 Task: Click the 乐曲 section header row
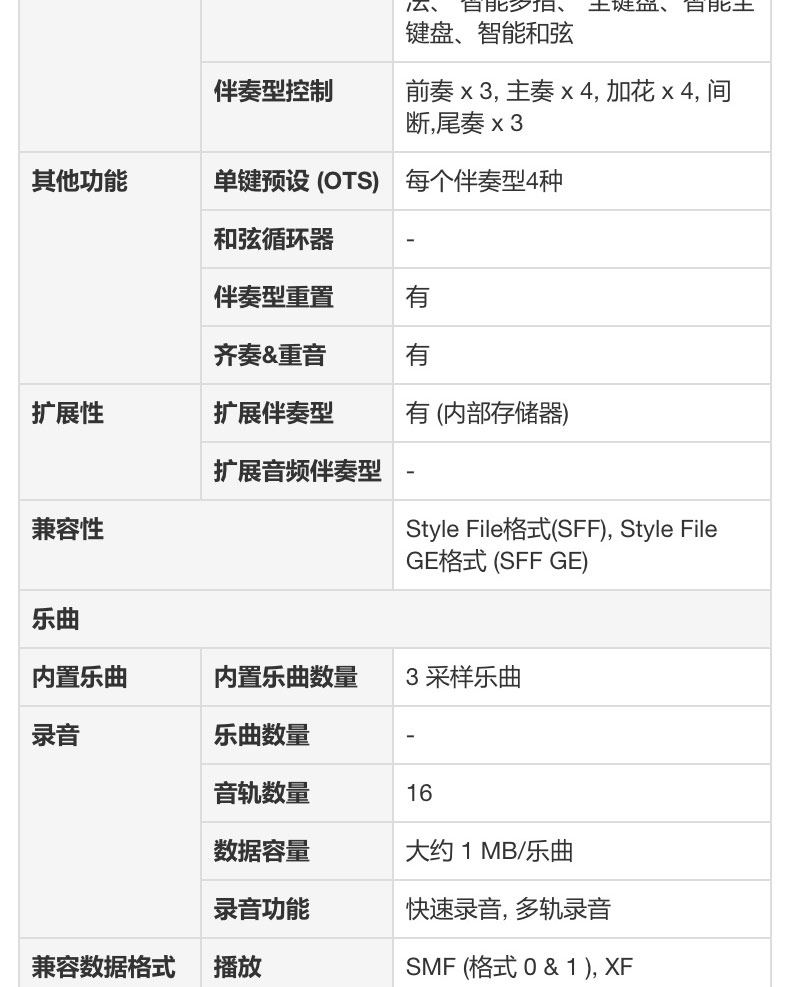pos(56,620)
